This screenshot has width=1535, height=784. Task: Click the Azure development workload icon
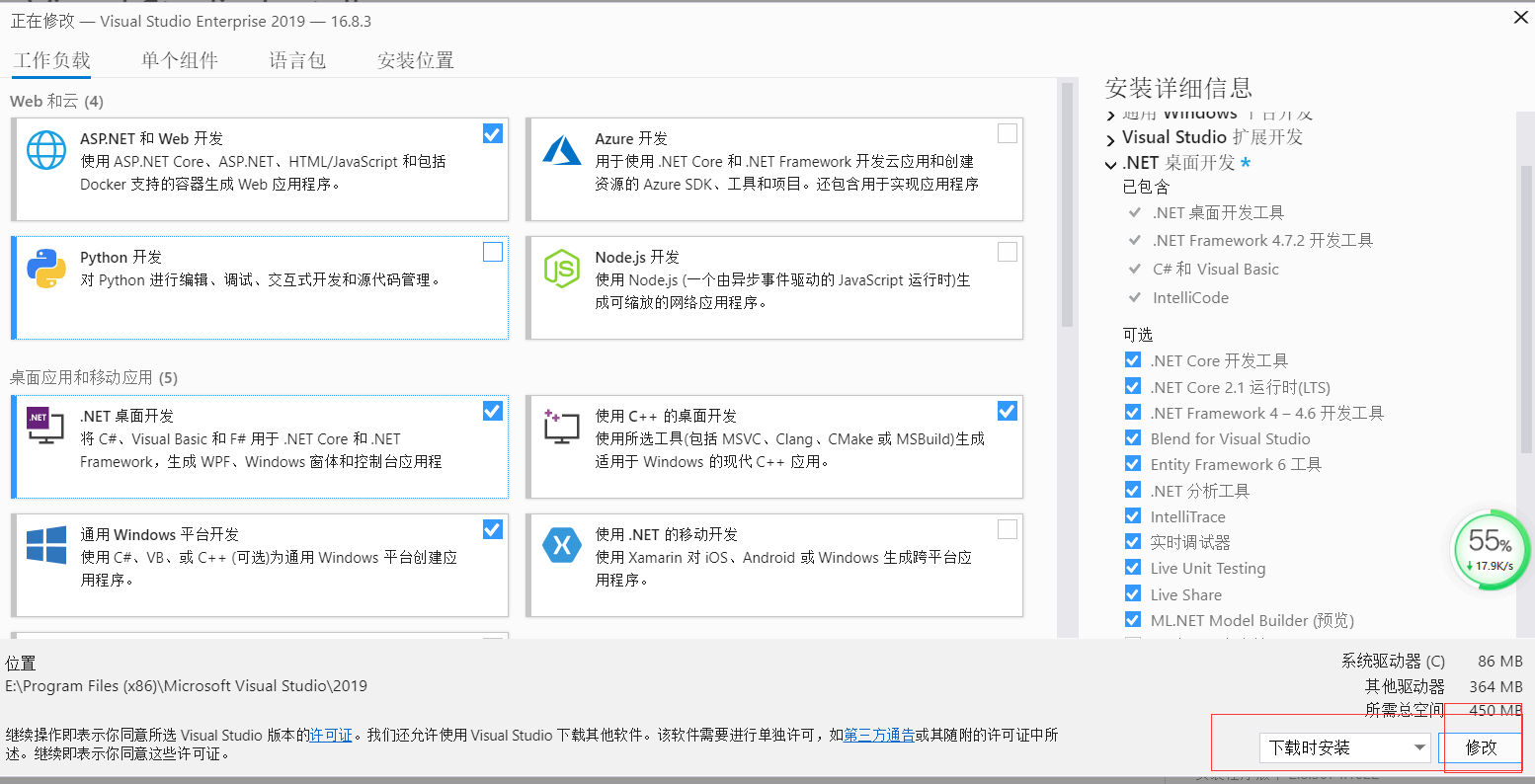click(561, 150)
